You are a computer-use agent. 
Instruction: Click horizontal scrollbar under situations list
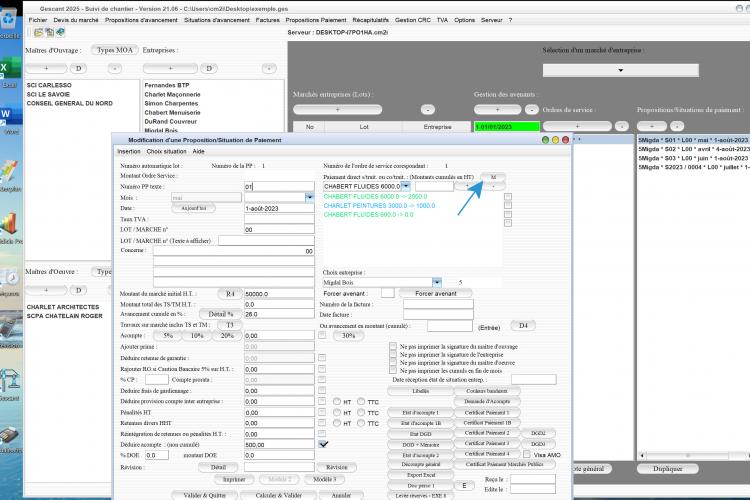pyautogui.click(x=693, y=456)
